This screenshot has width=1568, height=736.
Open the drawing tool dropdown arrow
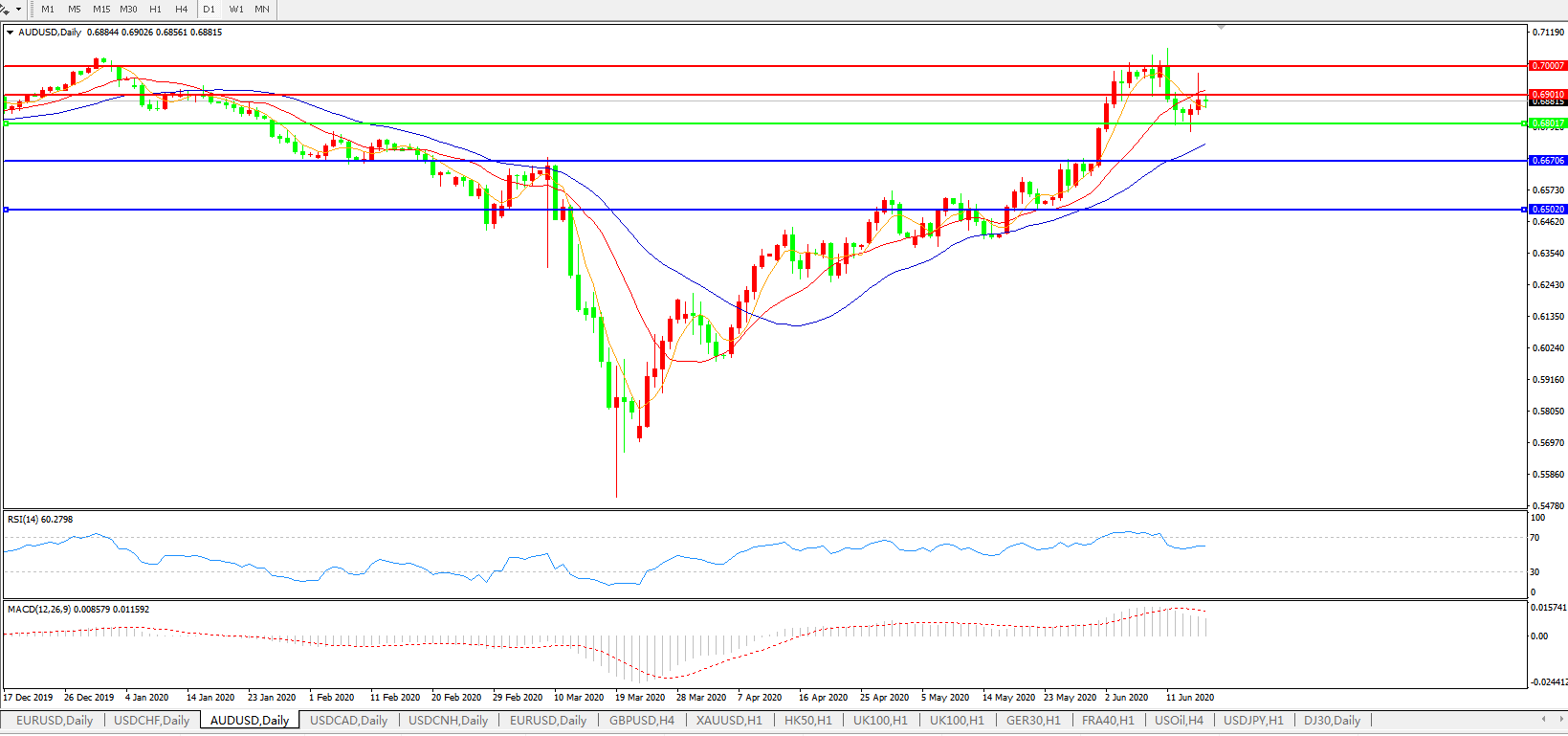click(x=18, y=10)
